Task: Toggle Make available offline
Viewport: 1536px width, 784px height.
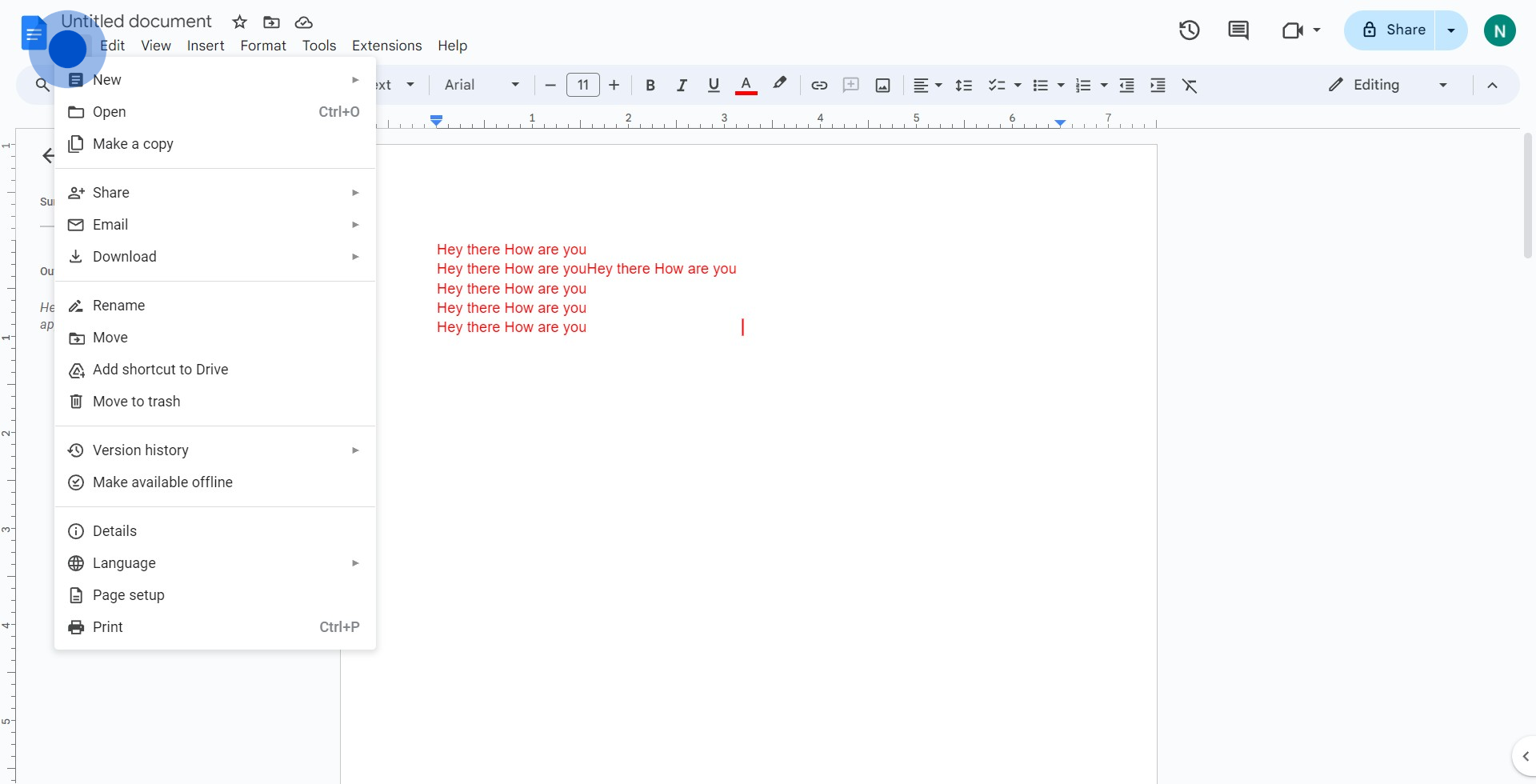Action: [215, 482]
